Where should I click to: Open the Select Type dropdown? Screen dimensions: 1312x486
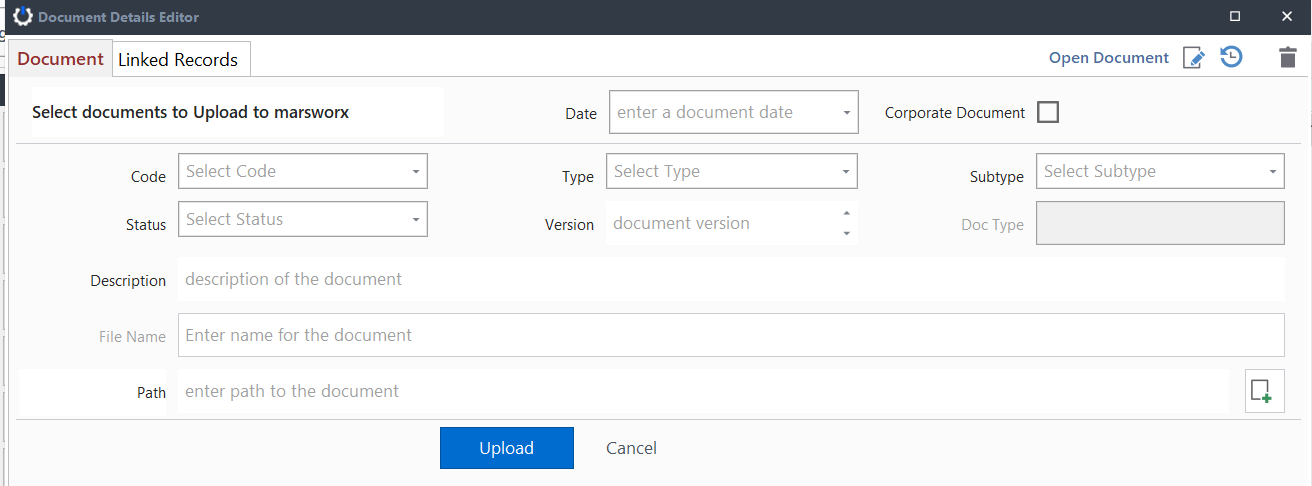pyautogui.click(x=732, y=171)
